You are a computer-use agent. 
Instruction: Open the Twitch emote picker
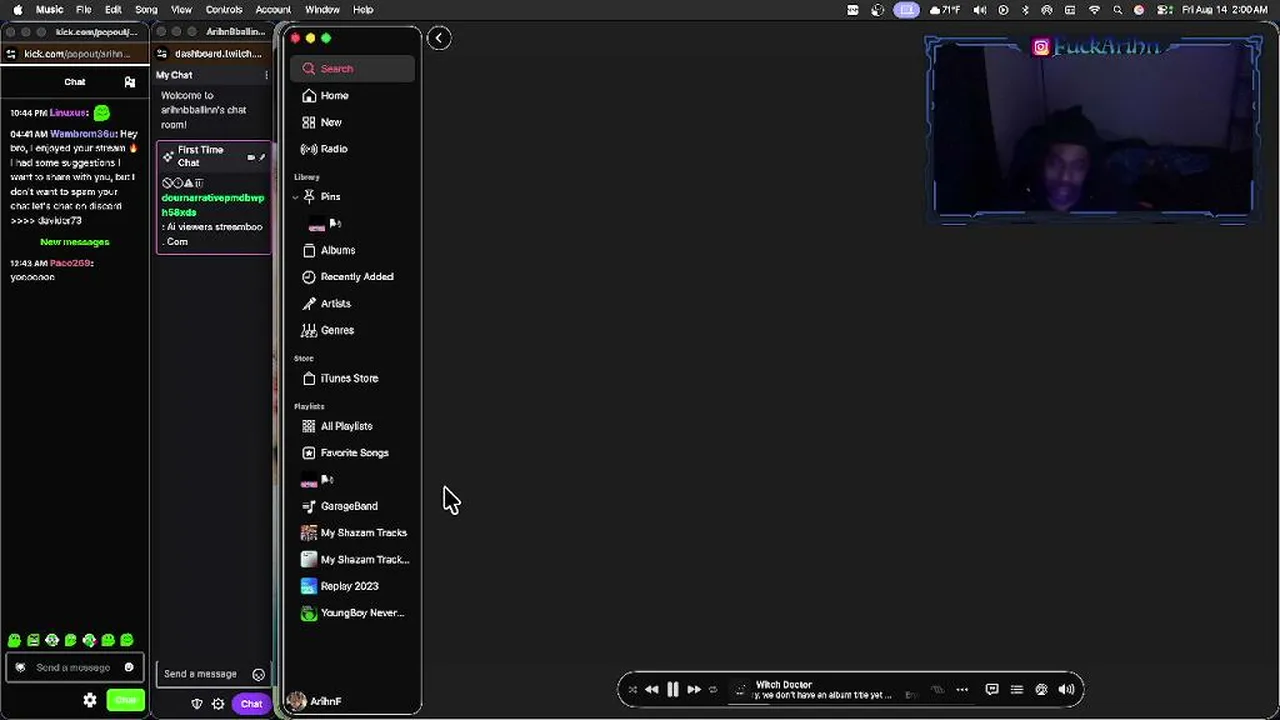tap(259, 675)
